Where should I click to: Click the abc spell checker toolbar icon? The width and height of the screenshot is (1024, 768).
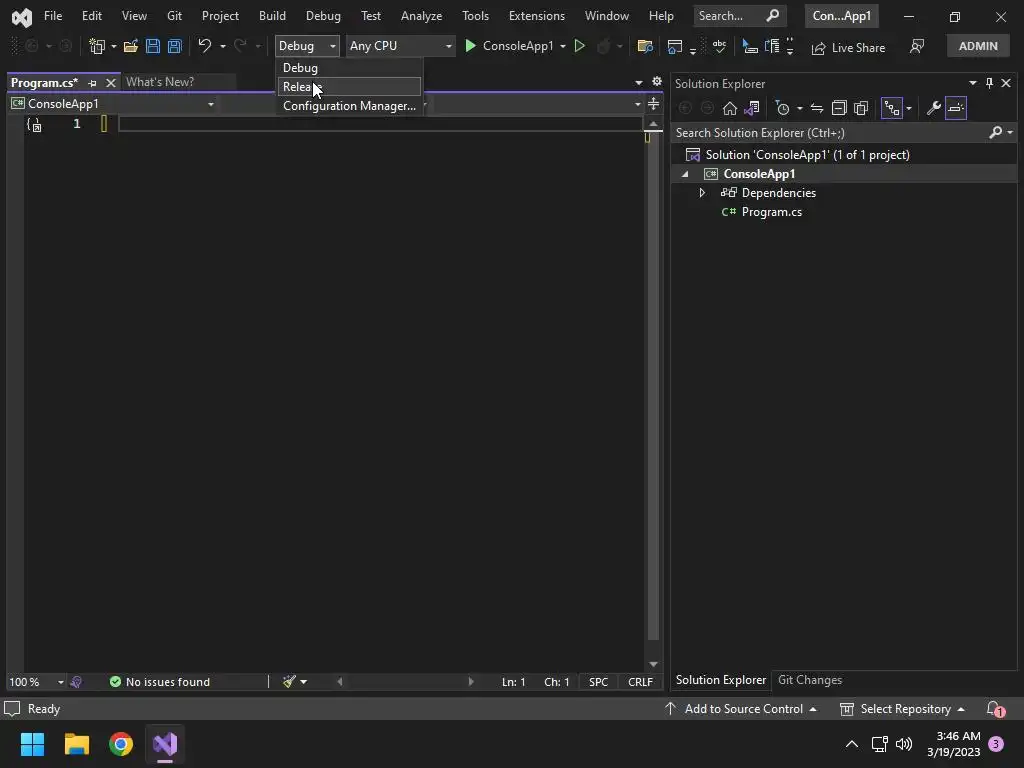click(719, 46)
